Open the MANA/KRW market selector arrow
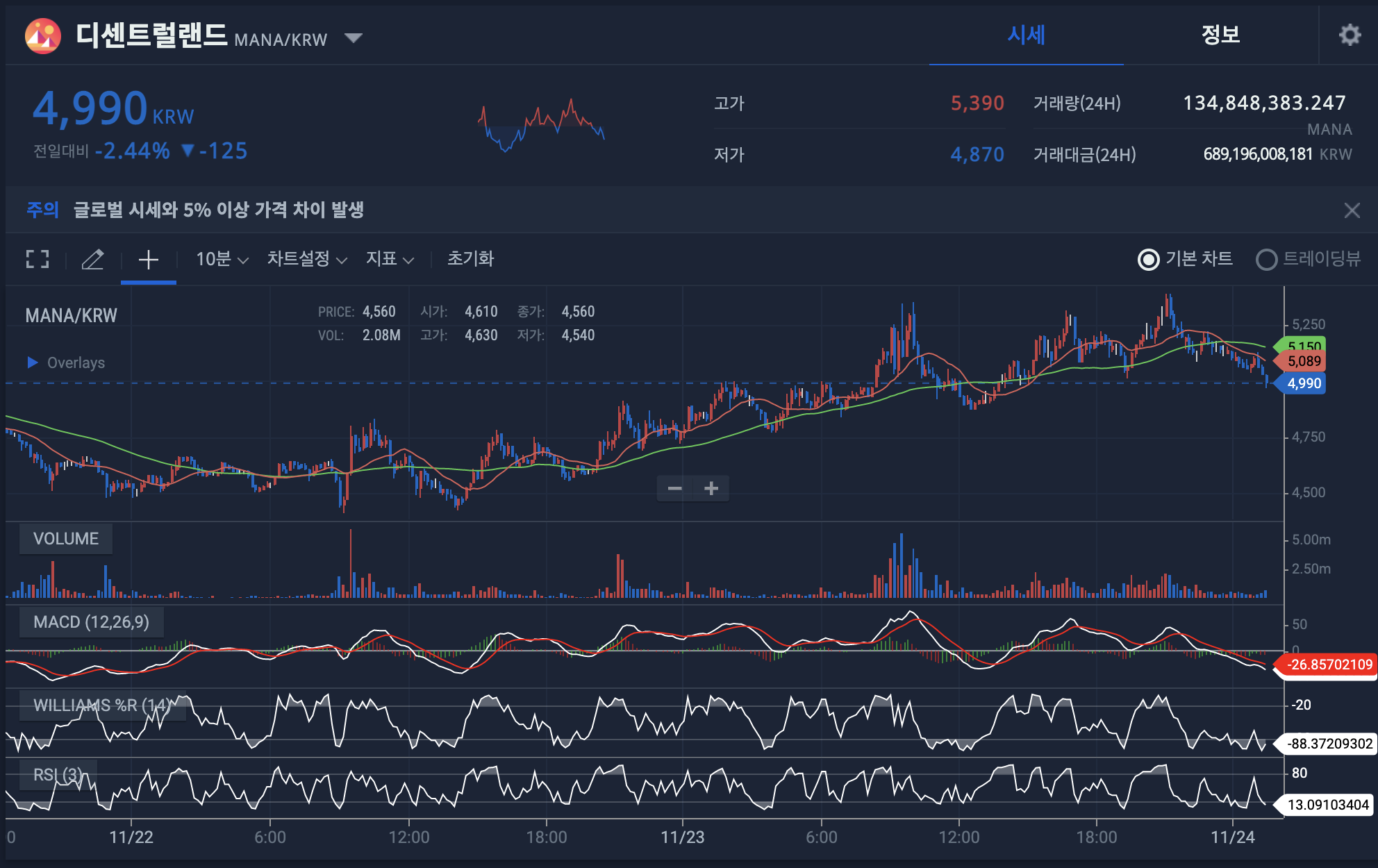Screen dimensions: 1378x868 [354, 37]
